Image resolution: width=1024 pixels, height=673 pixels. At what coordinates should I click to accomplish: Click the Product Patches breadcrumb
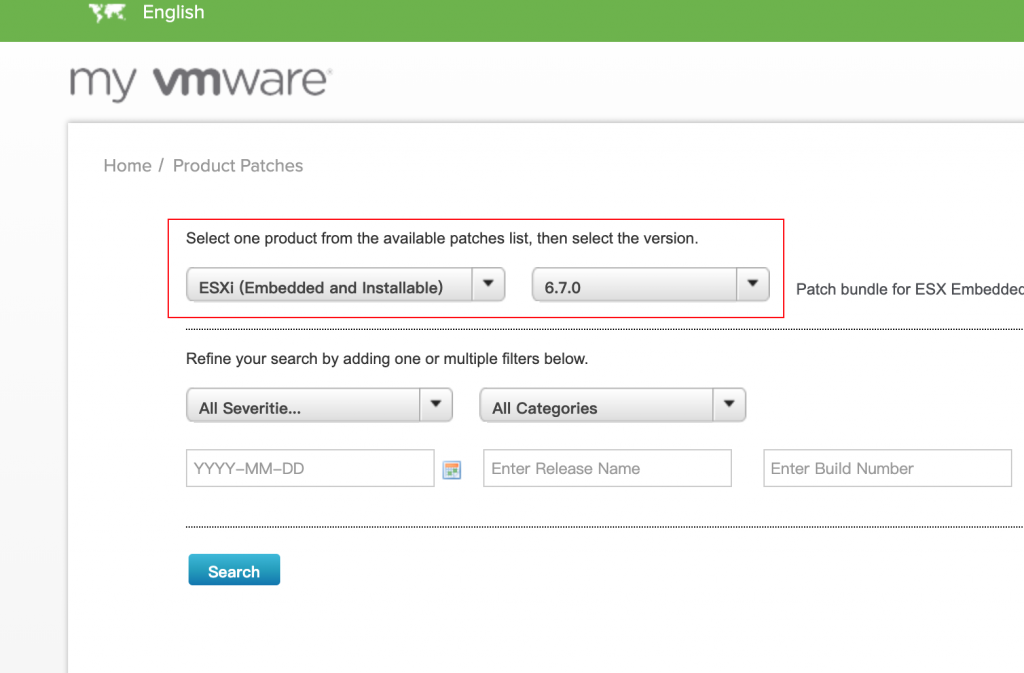(x=238, y=166)
